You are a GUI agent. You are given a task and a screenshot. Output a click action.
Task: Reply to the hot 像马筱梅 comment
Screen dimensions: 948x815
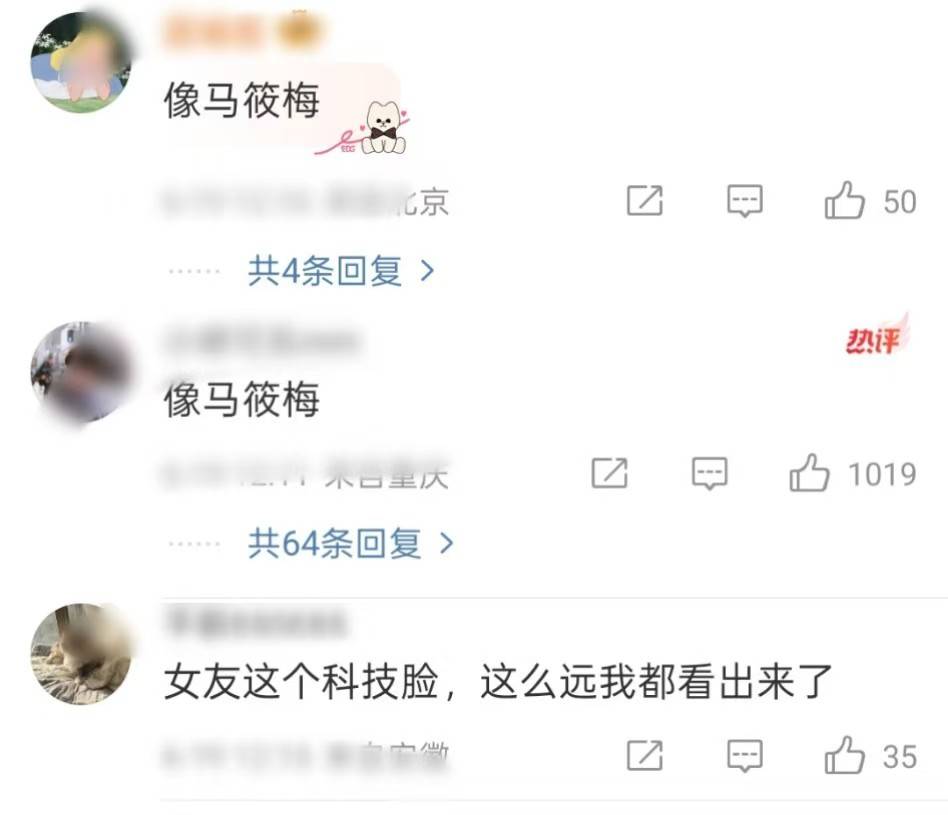coord(709,473)
